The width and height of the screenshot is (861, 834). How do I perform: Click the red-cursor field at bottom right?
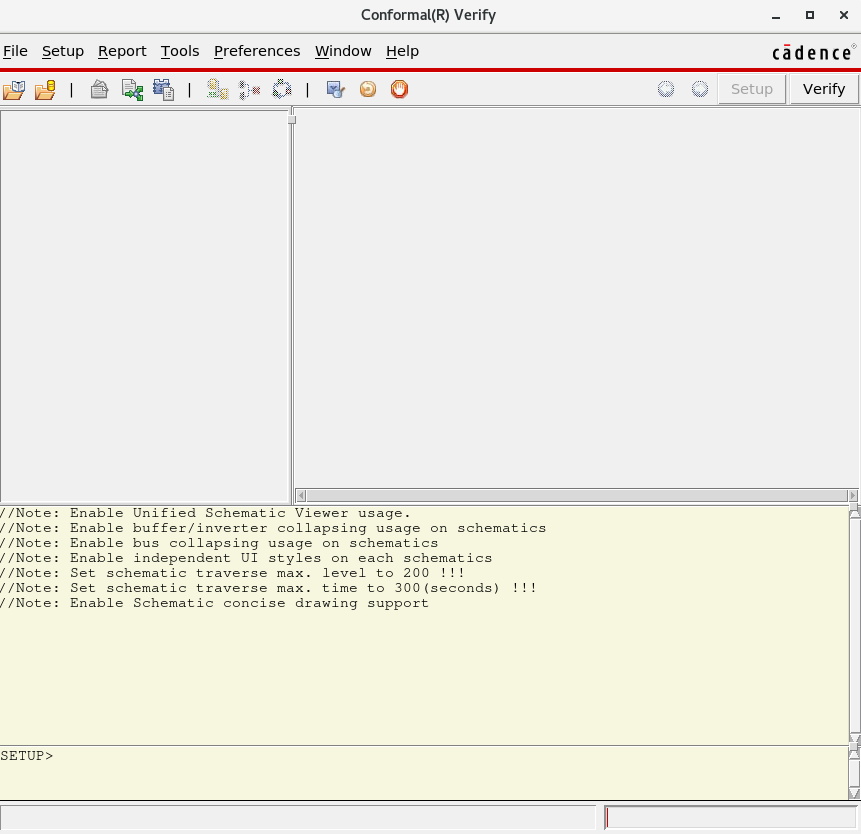(x=731, y=818)
